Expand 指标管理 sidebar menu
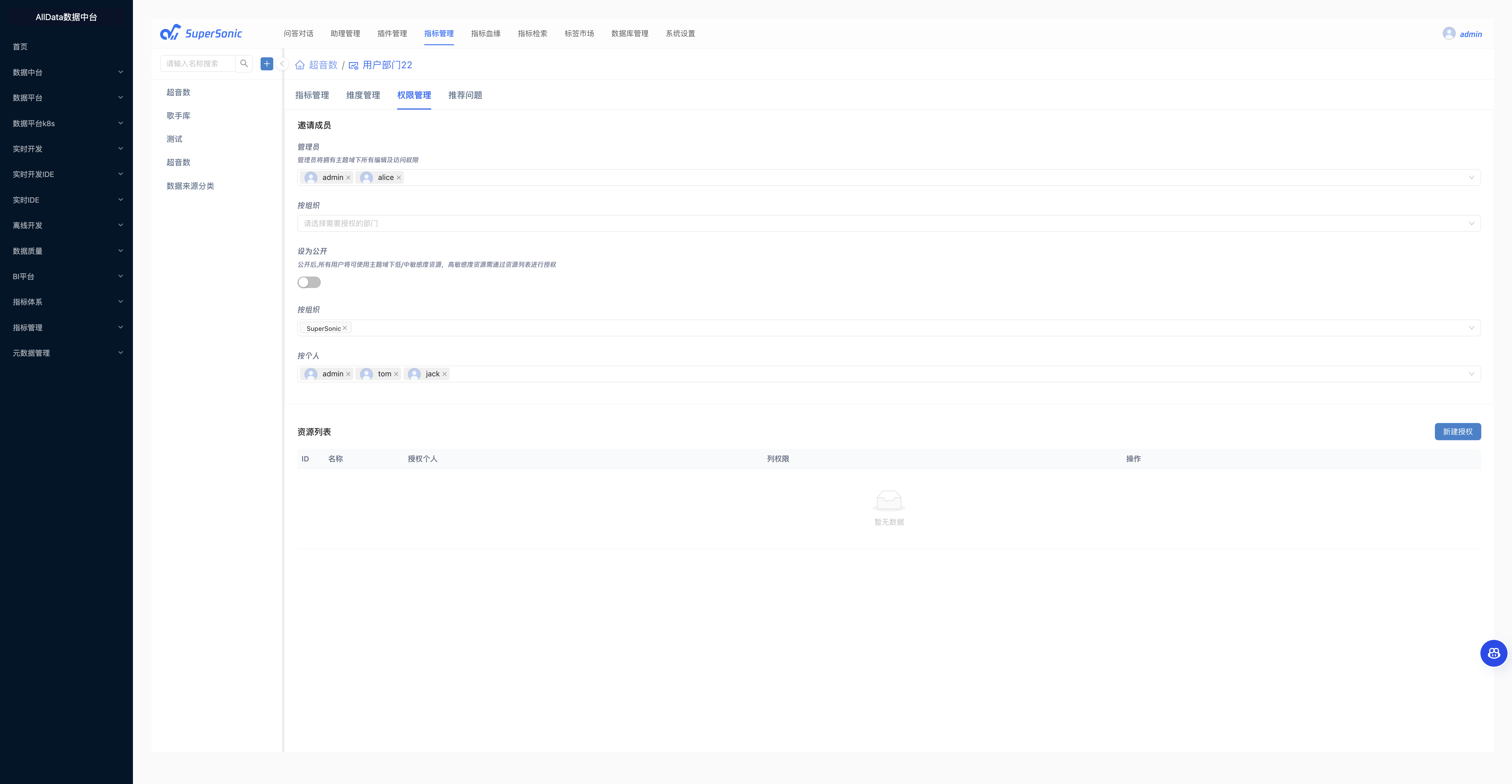This screenshot has height=784, width=1512. pyautogui.click(x=66, y=327)
